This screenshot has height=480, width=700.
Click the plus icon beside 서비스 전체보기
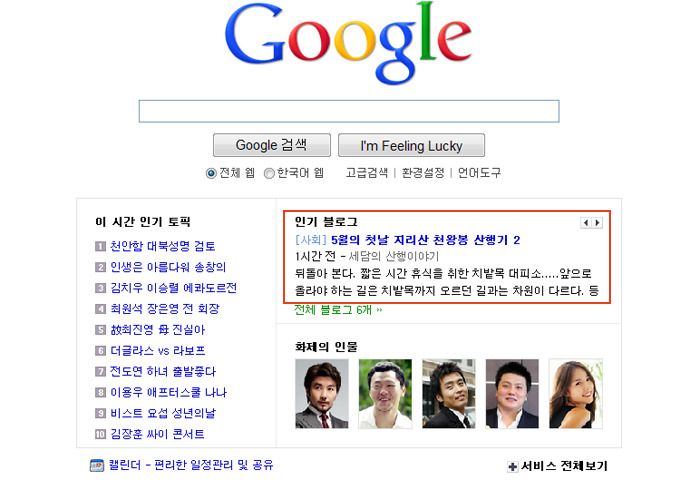coord(513,467)
